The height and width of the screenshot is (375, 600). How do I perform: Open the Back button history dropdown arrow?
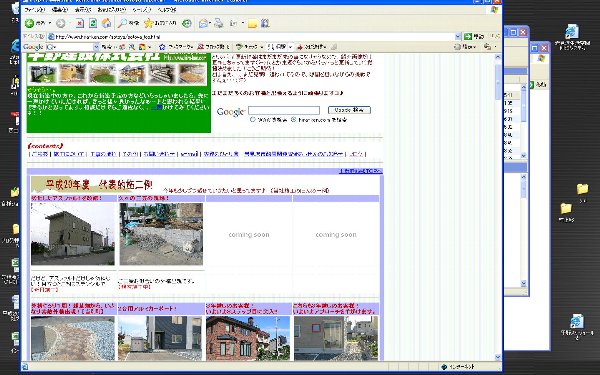click(50, 24)
